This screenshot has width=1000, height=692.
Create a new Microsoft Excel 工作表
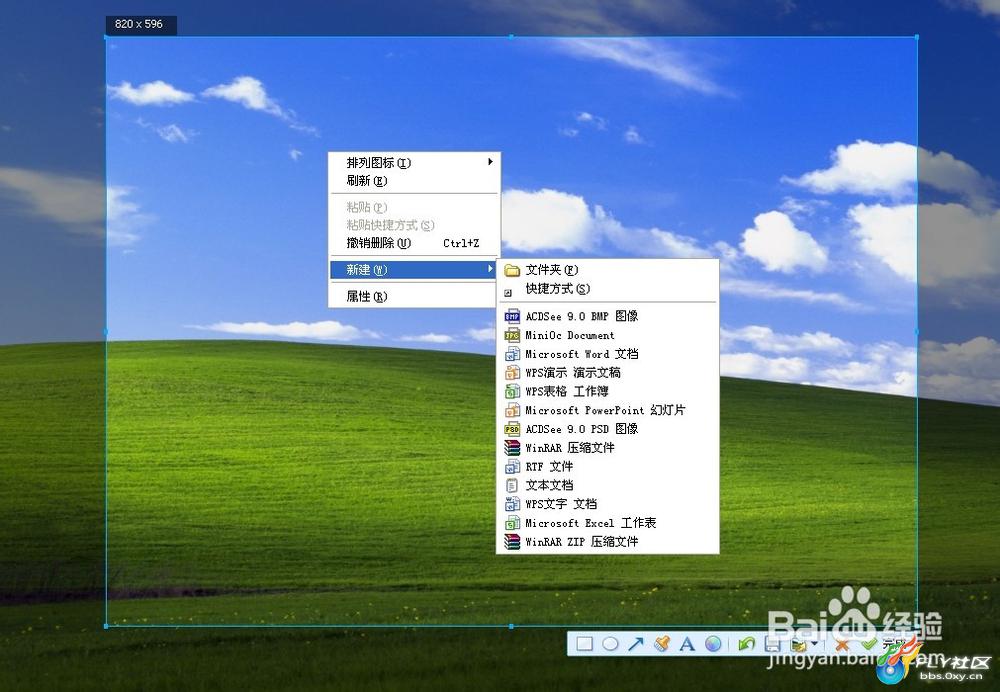tap(608, 523)
